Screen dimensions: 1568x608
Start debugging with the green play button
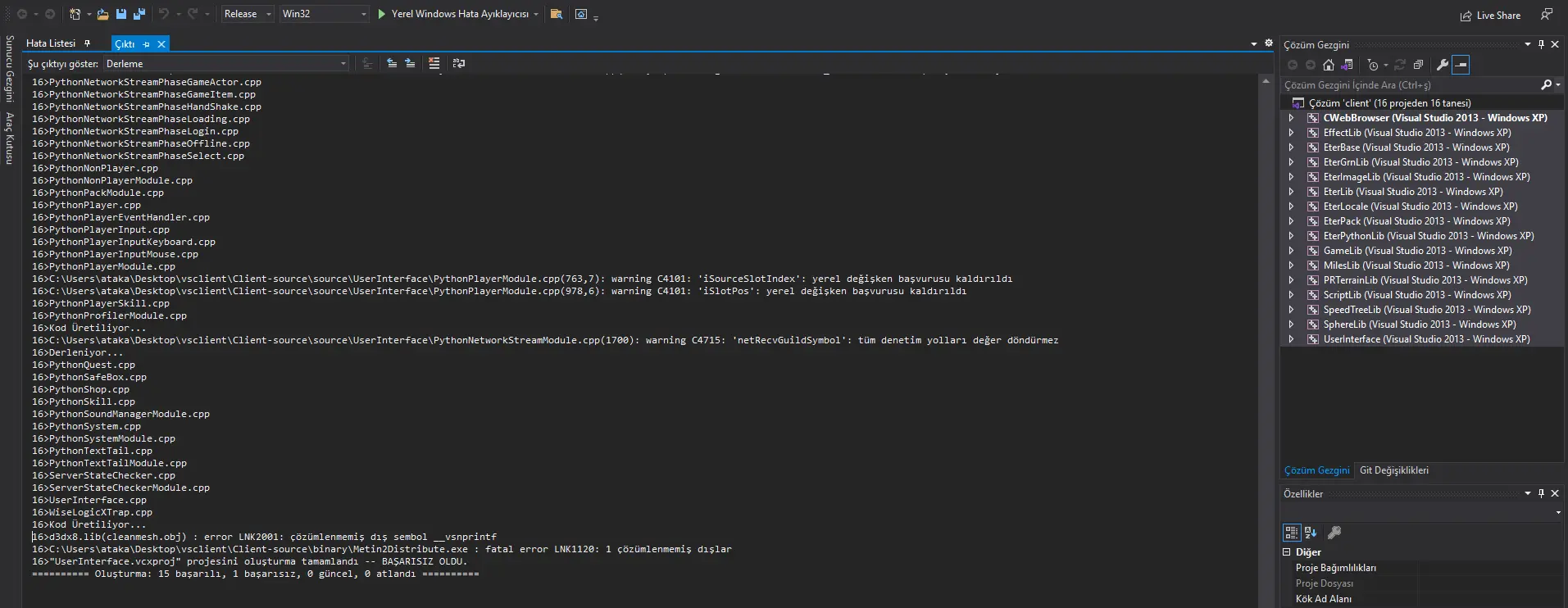click(x=381, y=14)
